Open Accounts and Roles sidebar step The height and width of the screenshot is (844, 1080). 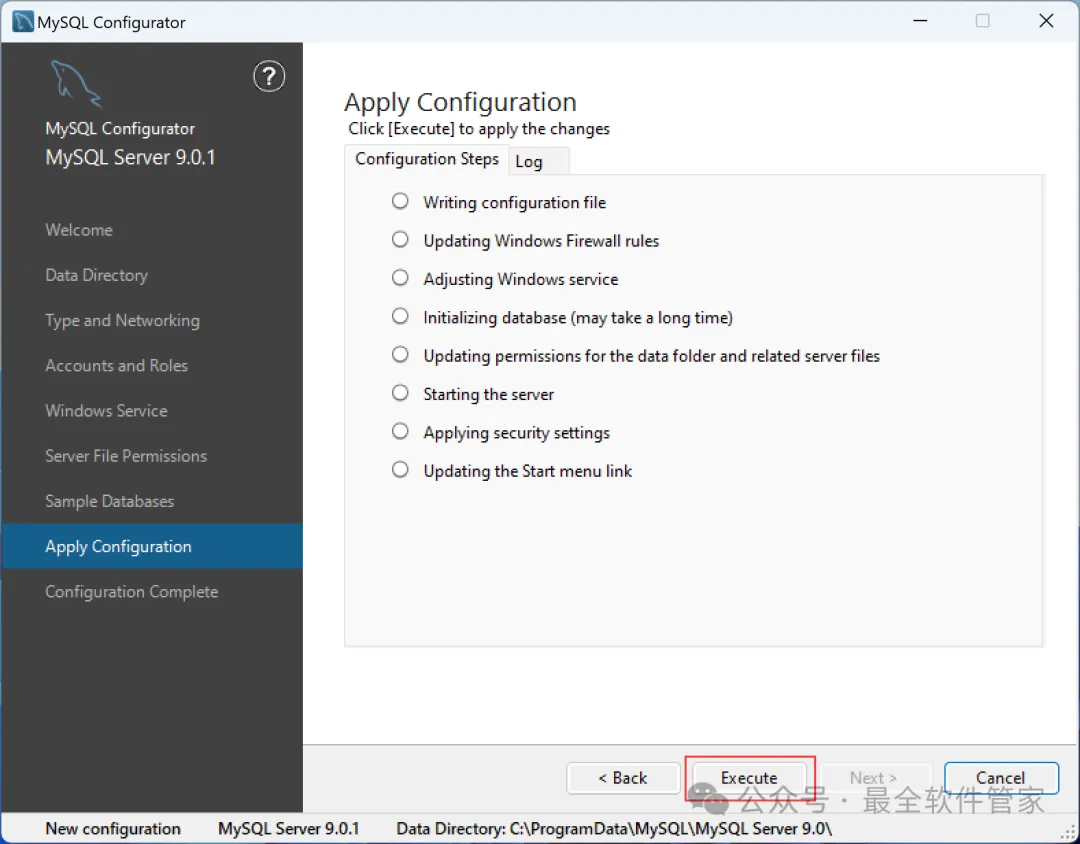point(116,365)
